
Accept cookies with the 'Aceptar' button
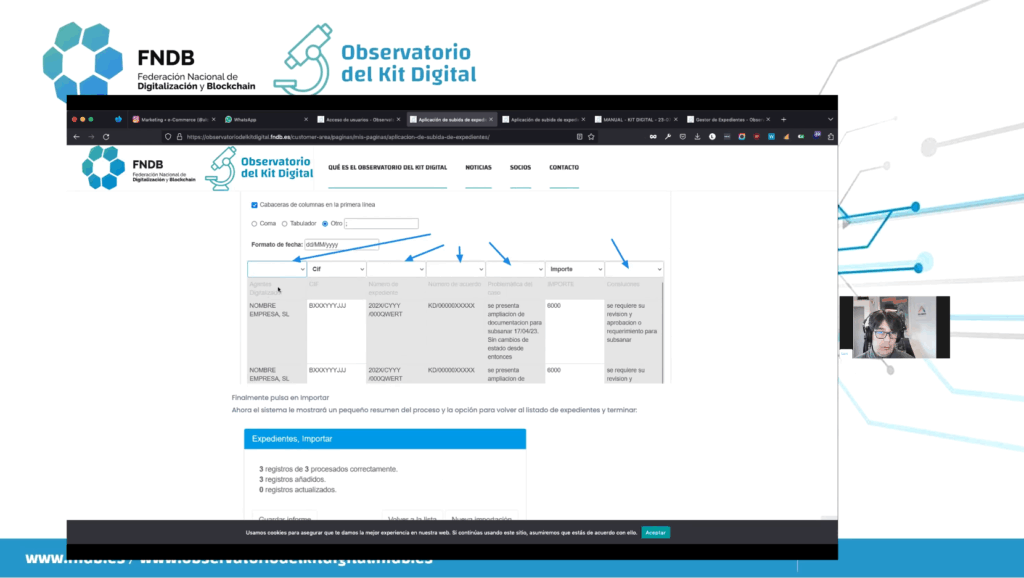click(x=655, y=532)
